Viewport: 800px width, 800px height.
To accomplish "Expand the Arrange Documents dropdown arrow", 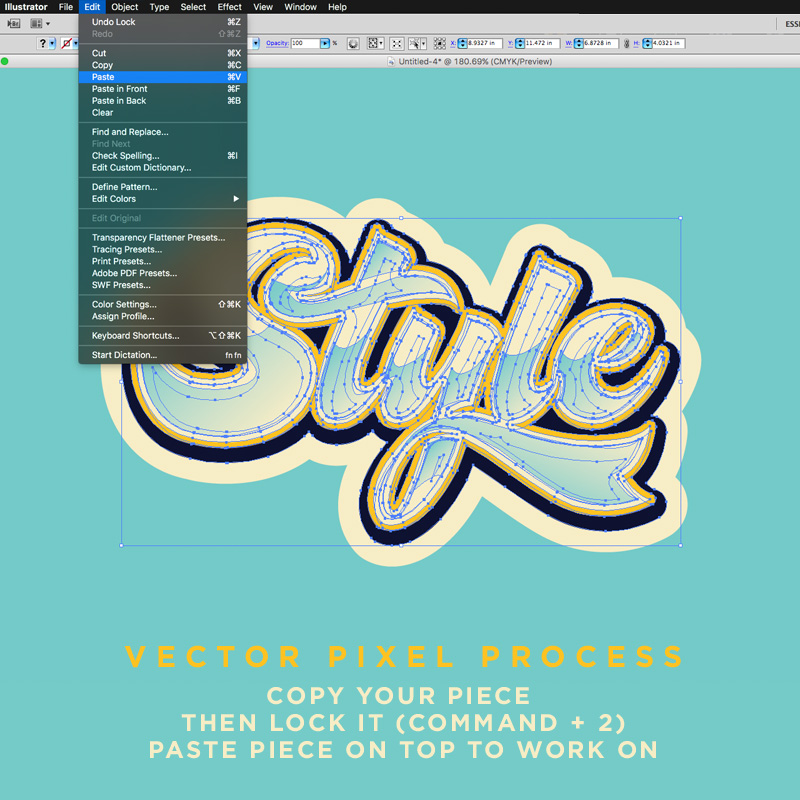I will [x=48, y=23].
